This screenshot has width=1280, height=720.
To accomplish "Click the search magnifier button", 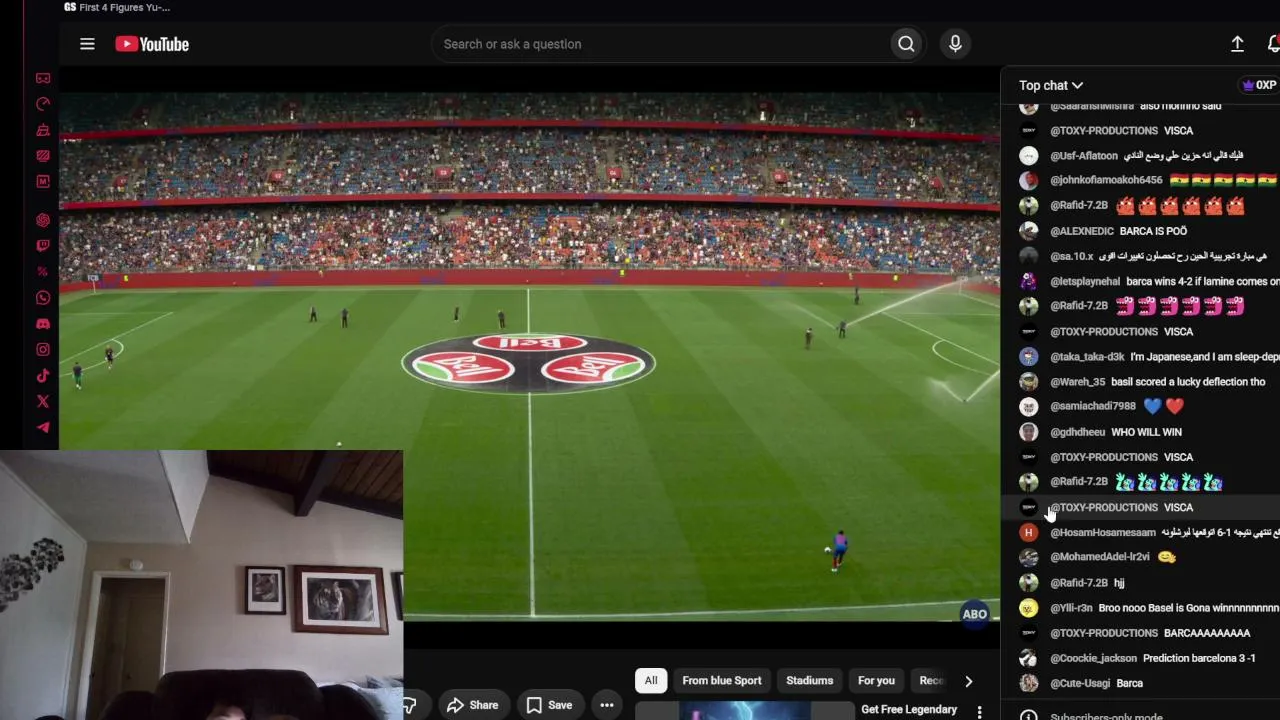I will pyautogui.click(x=906, y=44).
